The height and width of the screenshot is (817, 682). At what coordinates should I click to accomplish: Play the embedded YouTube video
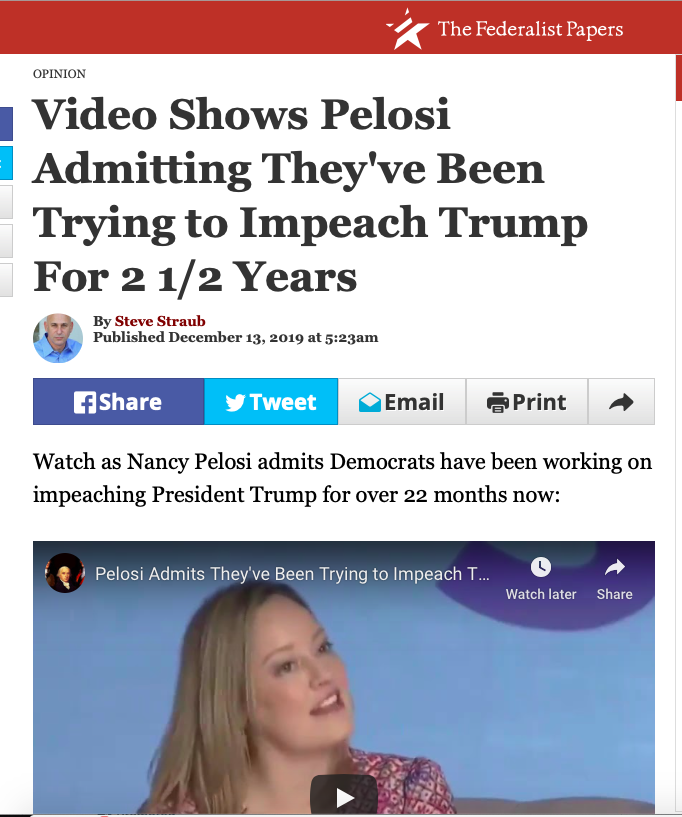click(x=344, y=796)
